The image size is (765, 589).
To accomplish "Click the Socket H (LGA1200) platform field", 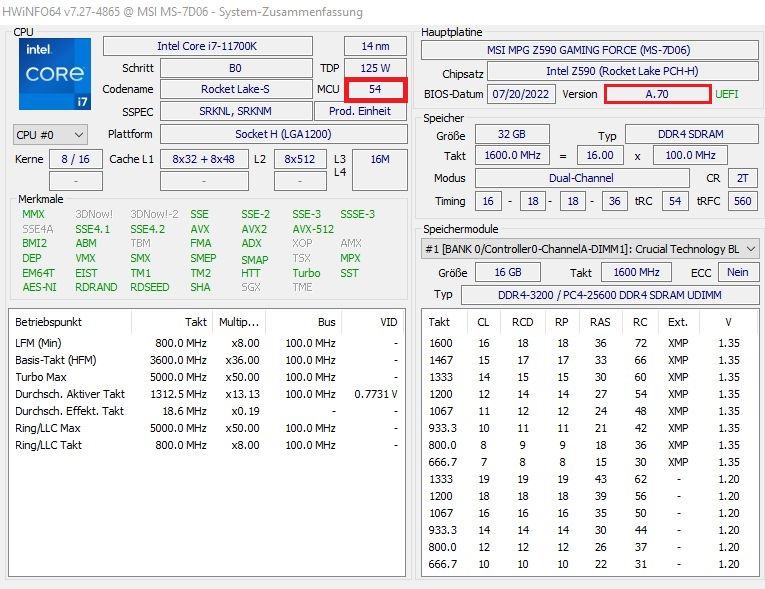I will pyautogui.click(x=283, y=134).
